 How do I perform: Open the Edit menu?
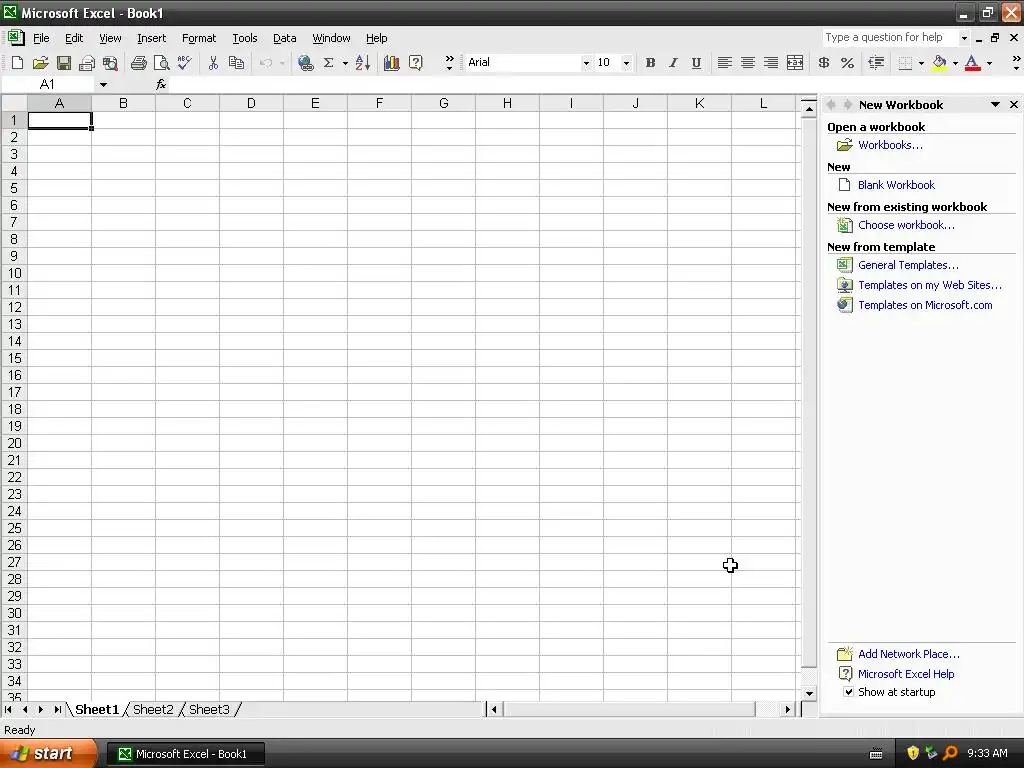74,38
